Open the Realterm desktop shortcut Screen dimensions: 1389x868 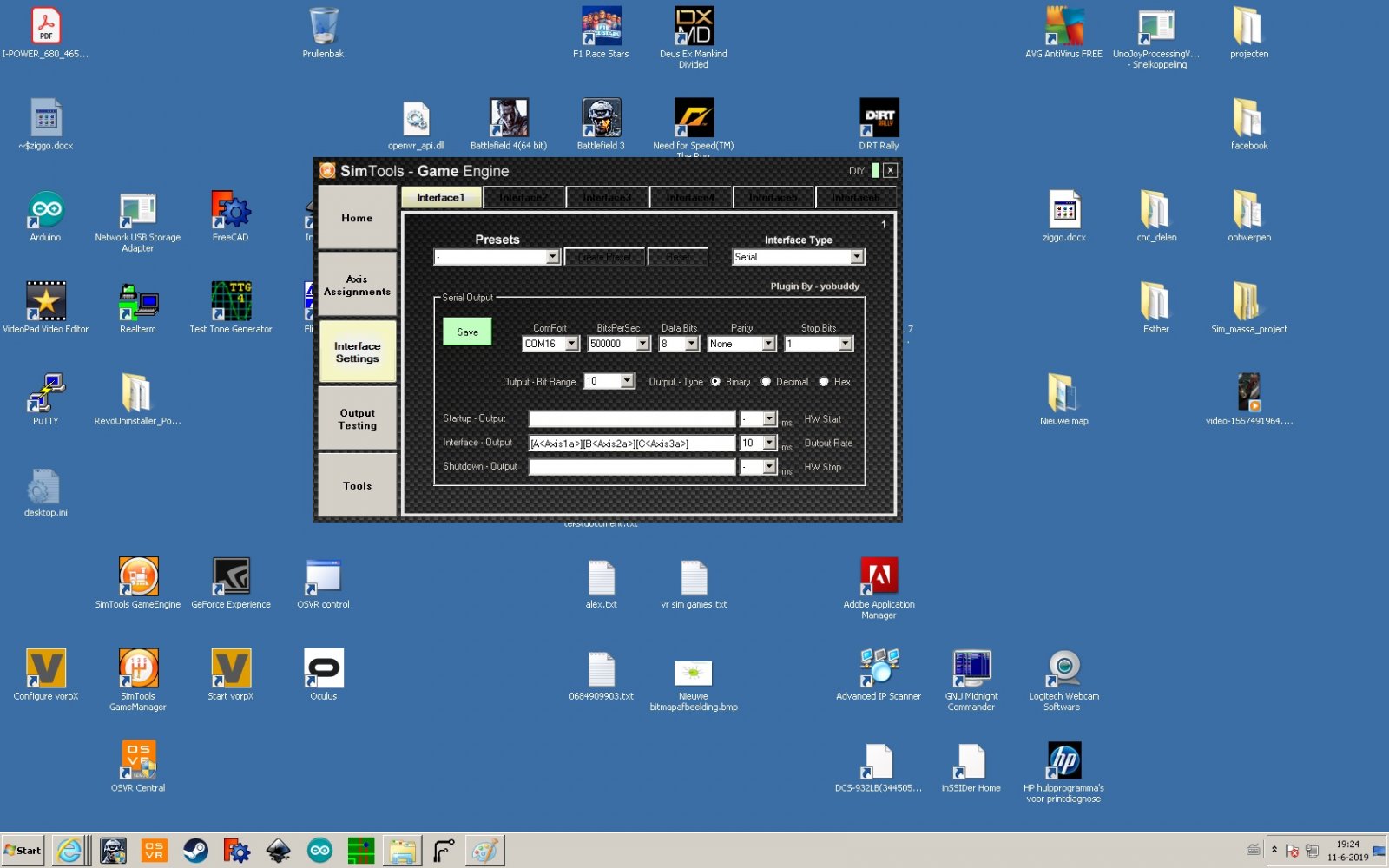coord(138,307)
